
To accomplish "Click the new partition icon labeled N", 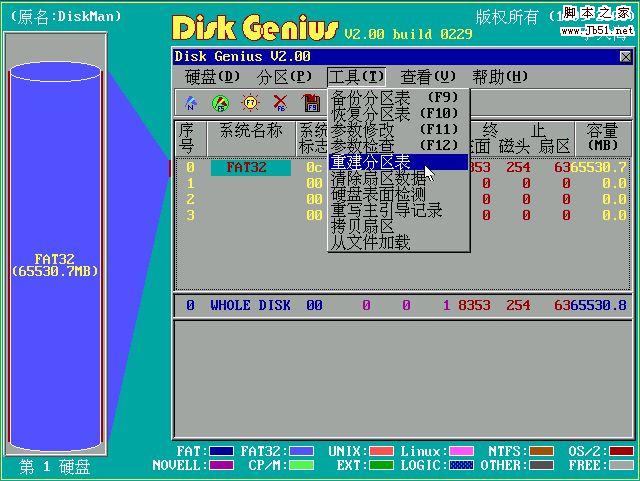I will (x=190, y=102).
